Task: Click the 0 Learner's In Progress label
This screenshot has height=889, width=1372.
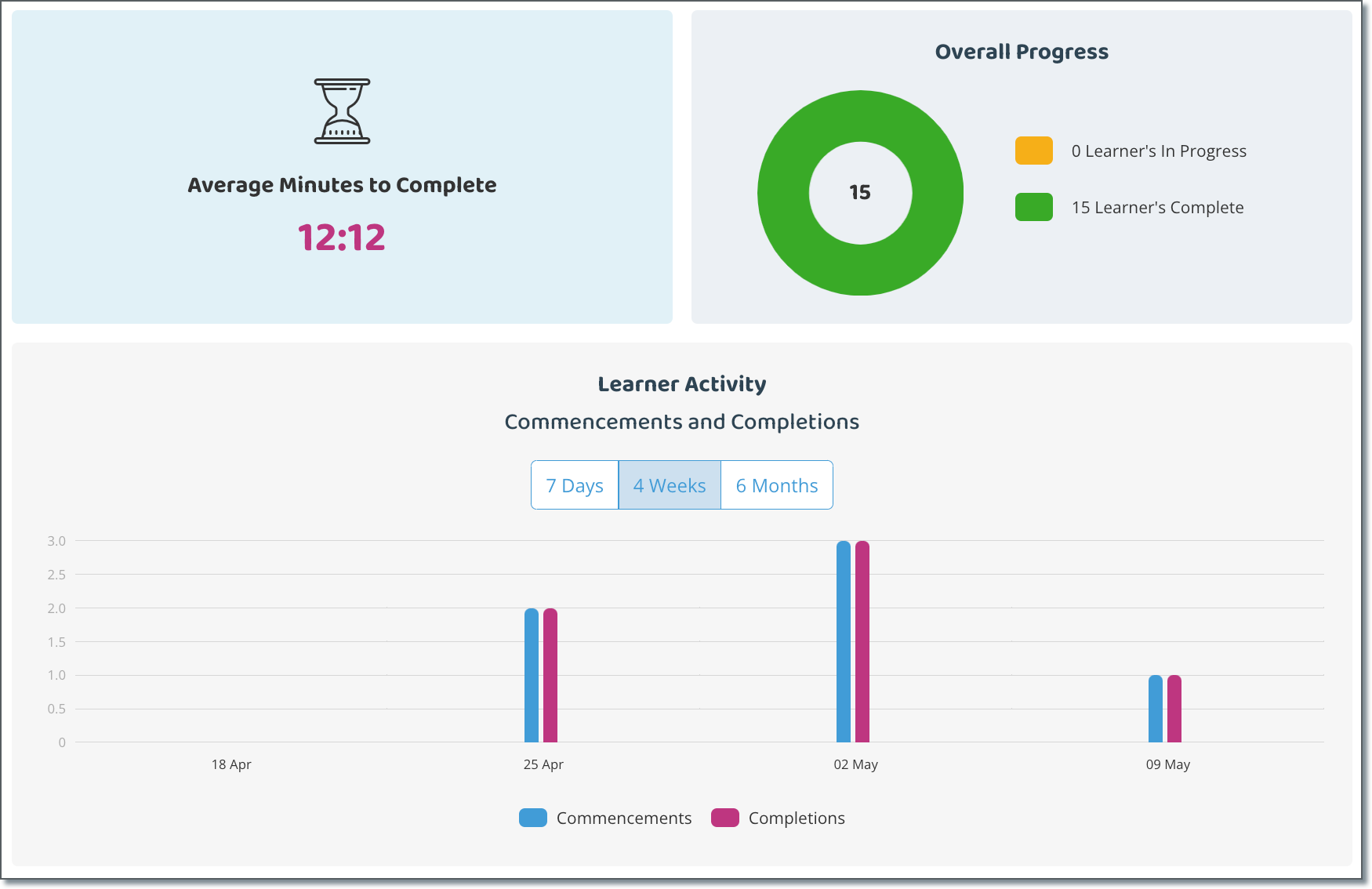Action: [1159, 151]
